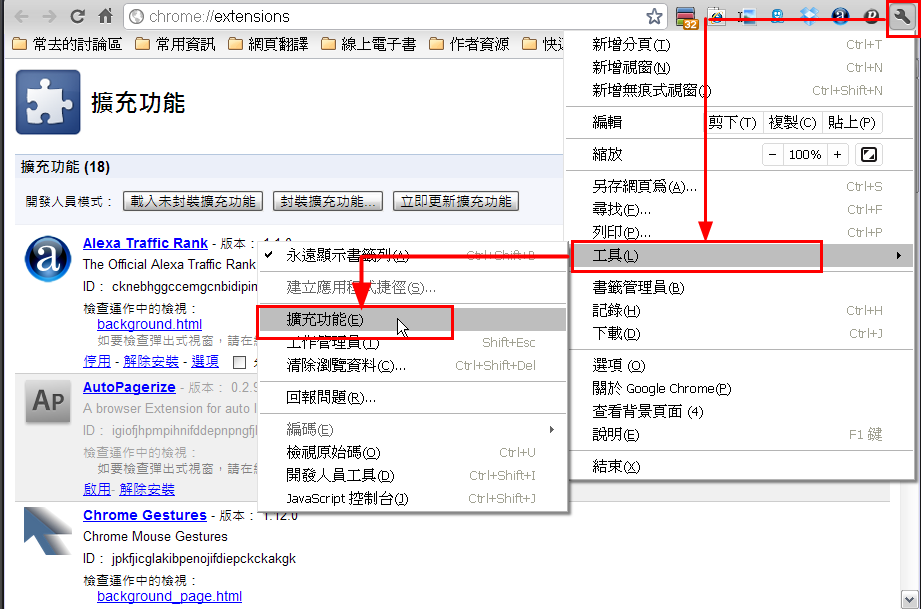Open JavaScript 控制台 from the submenu
Screen dimensions: 921x609
click(x=412, y=498)
